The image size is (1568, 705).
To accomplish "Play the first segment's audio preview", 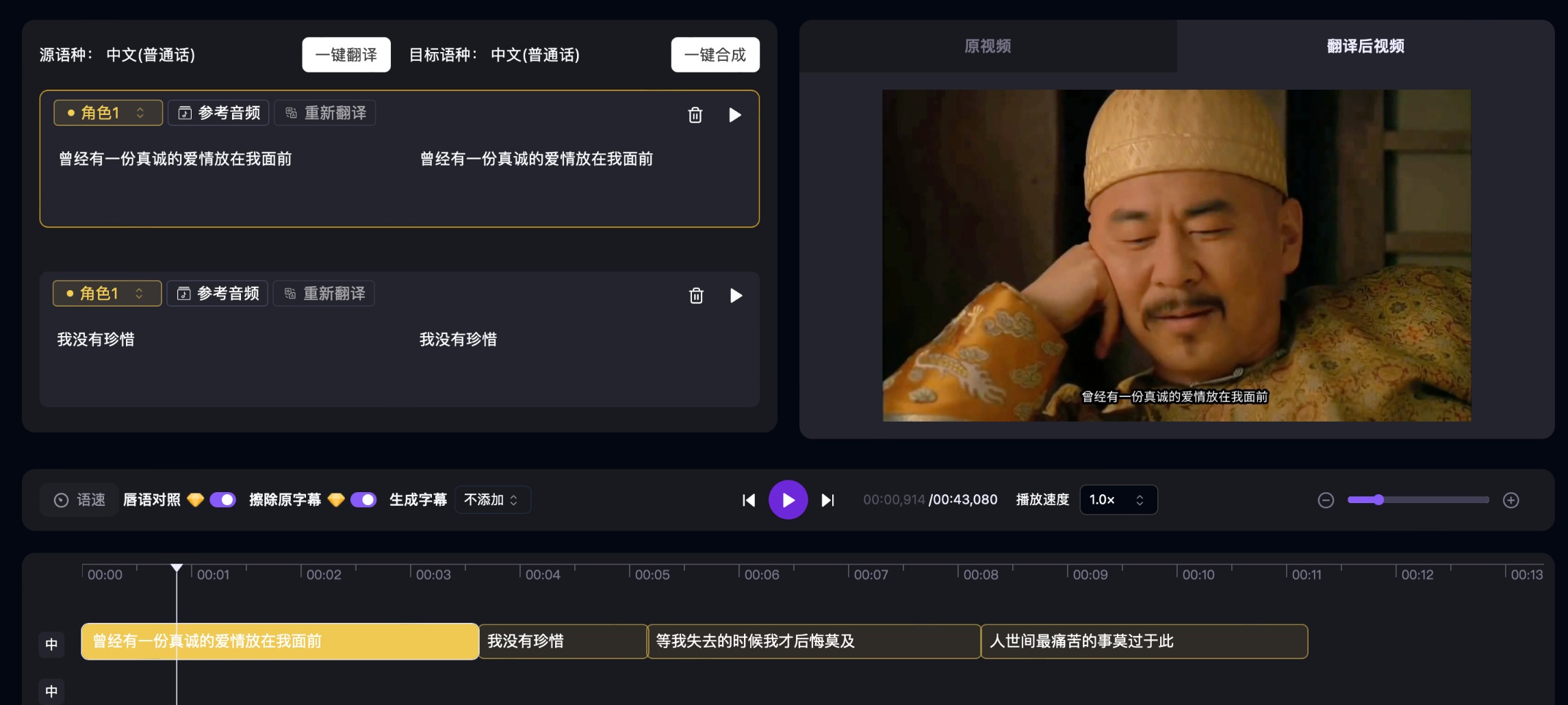I will [736, 115].
